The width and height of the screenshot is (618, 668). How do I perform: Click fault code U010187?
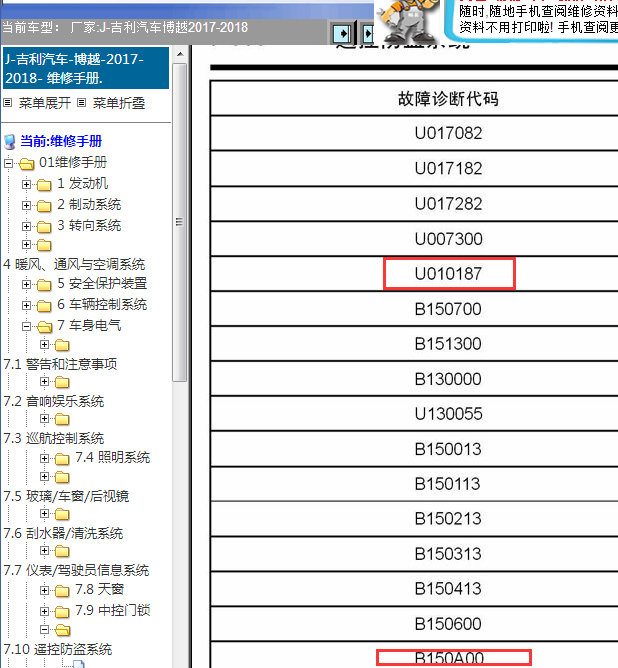[x=448, y=274]
